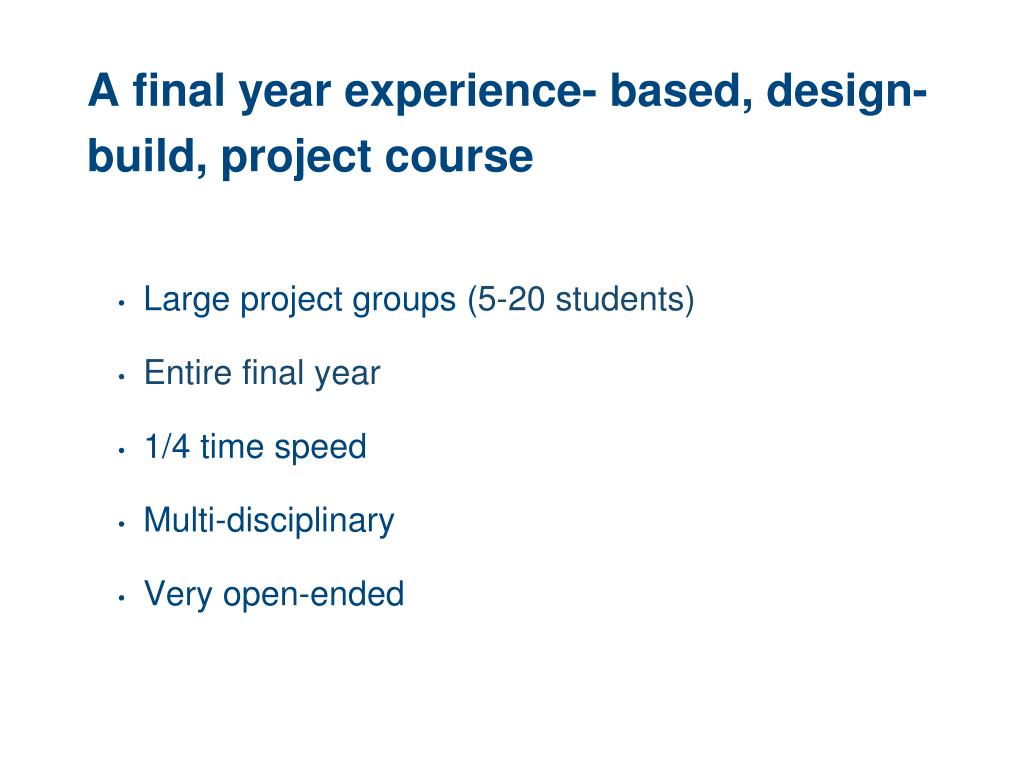Click the word 'Entire' in the second bullet
Viewport: 1024px width, 768px height.
tap(189, 373)
